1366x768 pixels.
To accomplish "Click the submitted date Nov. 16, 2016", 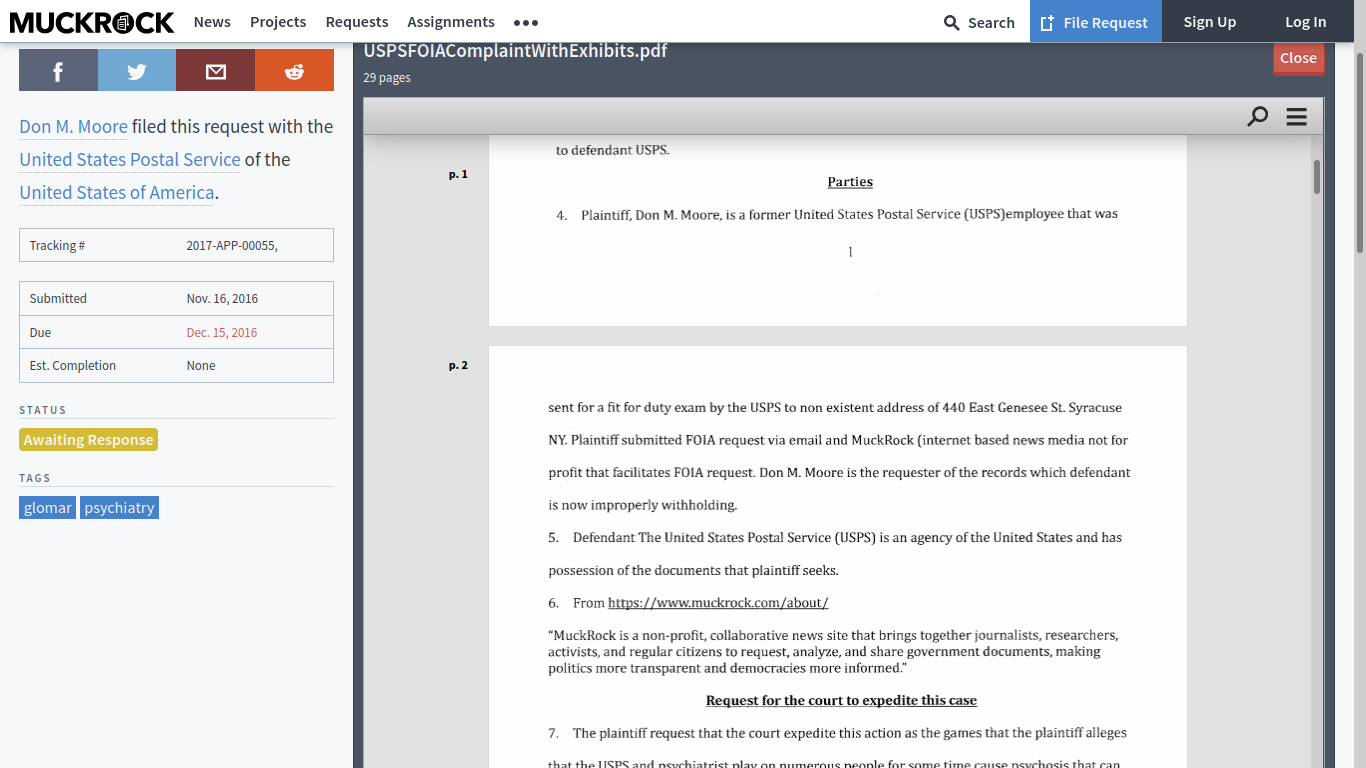I will coord(222,299).
